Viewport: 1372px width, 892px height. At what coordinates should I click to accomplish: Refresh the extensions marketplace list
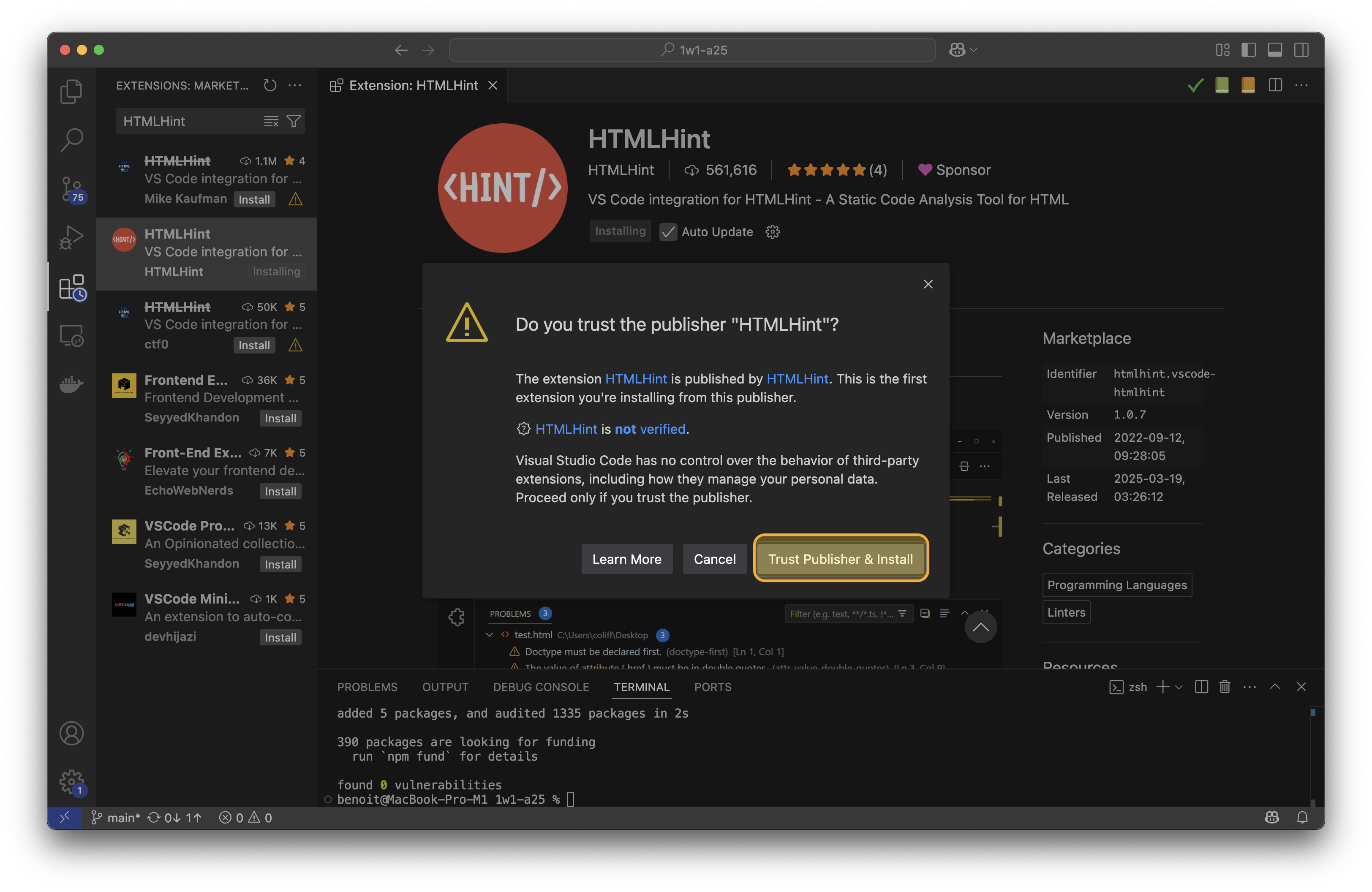270,85
